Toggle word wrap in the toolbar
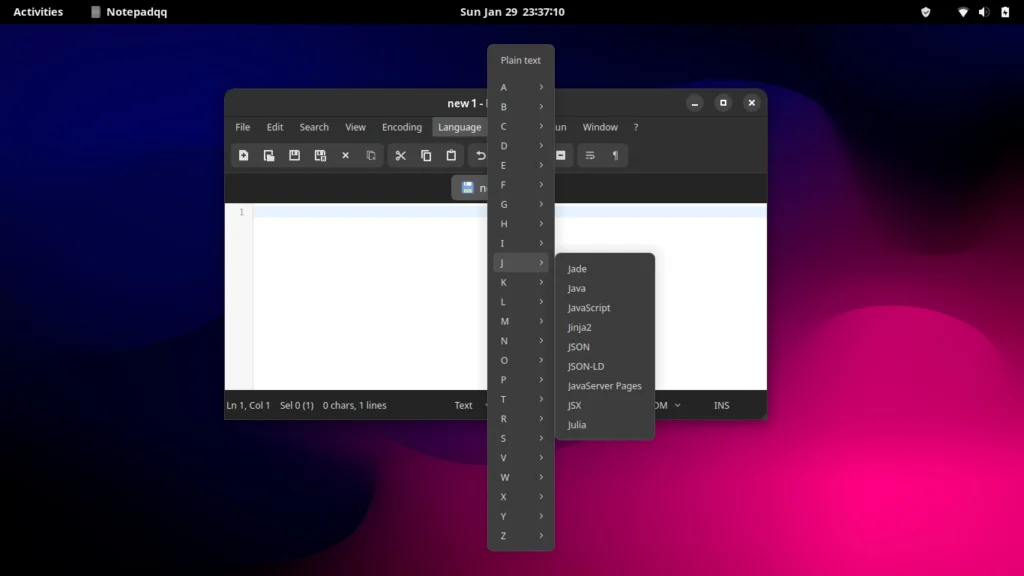 coord(590,155)
